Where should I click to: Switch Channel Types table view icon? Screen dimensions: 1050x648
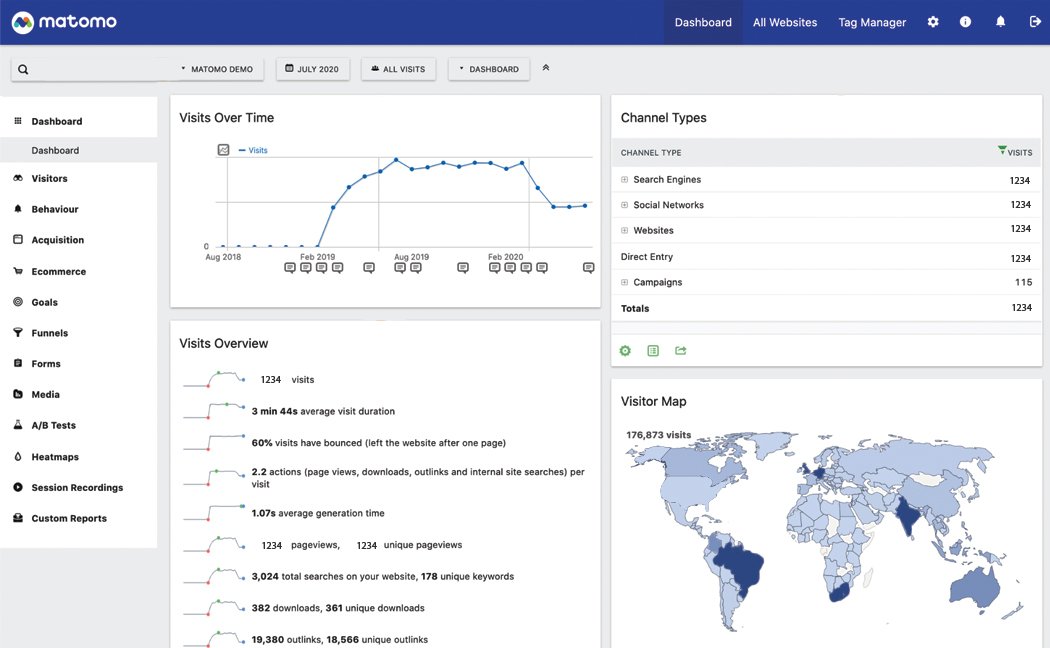click(x=653, y=351)
